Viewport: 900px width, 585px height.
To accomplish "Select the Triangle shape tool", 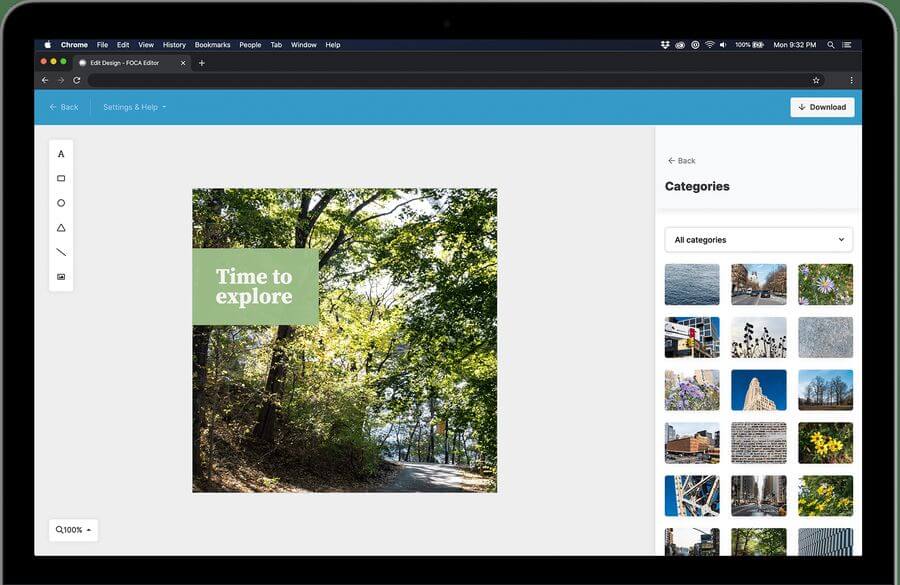I will (61, 228).
